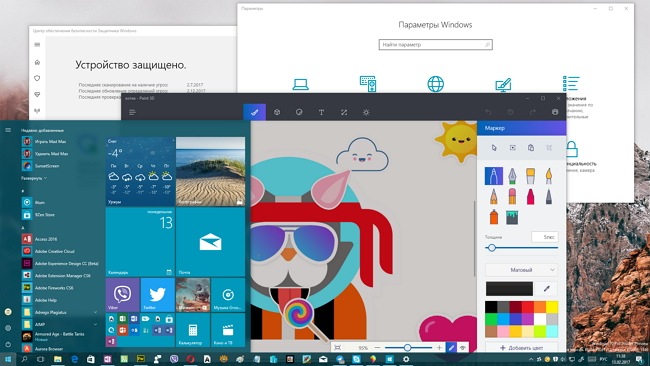The width and height of the screenshot is (650, 366).
Task: Click the Добавить цвет button
Action: [521, 347]
